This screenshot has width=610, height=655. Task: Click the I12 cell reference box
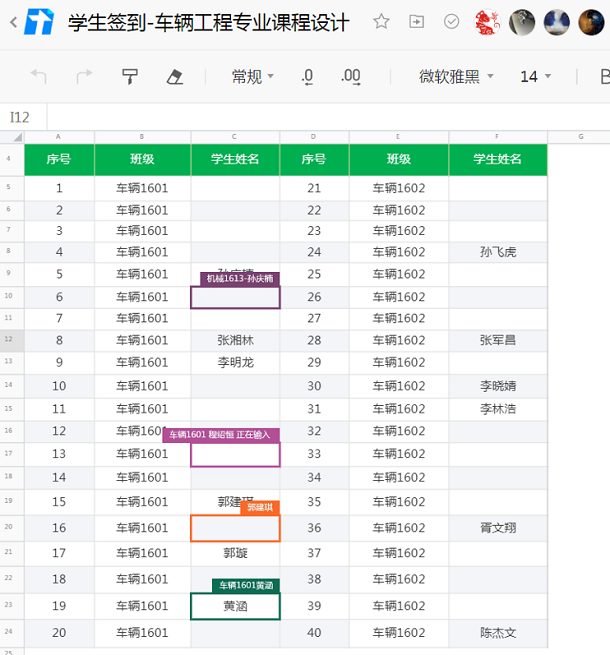(21, 117)
